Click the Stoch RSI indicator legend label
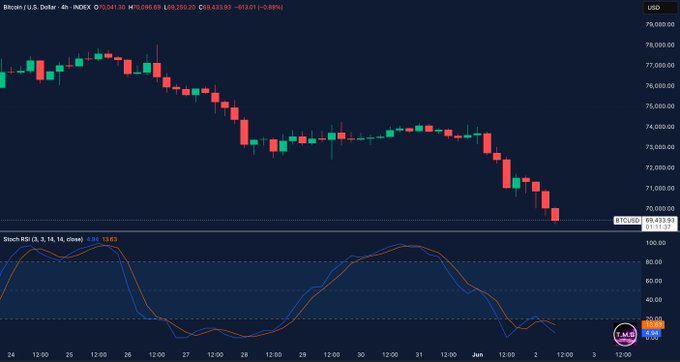The image size is (680, 362). click(43, 239)
